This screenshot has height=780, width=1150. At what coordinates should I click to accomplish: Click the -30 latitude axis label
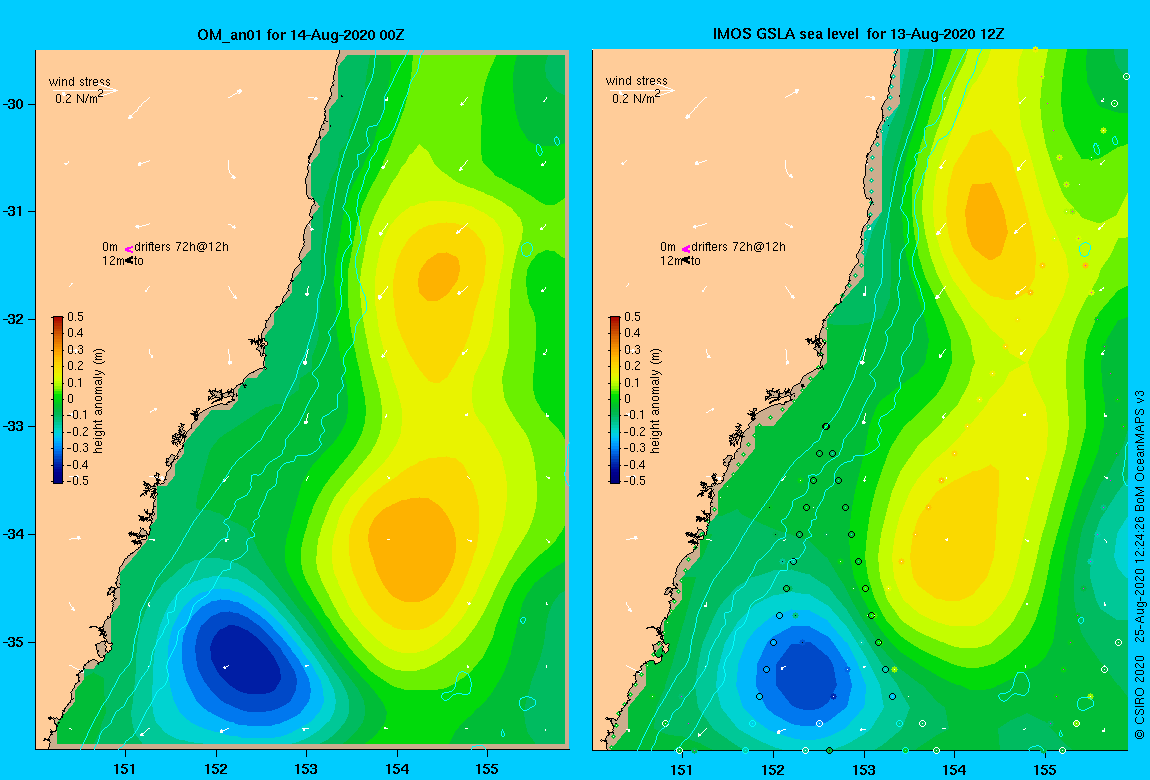click(14, 104)
